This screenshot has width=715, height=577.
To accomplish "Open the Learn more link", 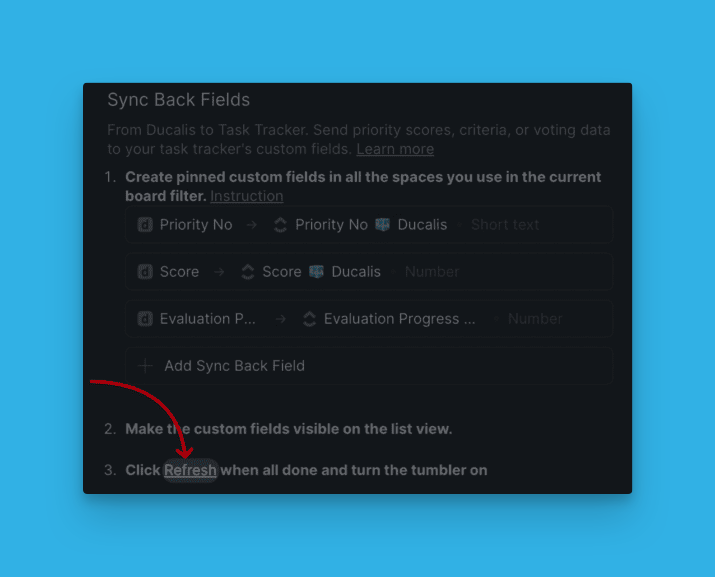I will point(395,149).
